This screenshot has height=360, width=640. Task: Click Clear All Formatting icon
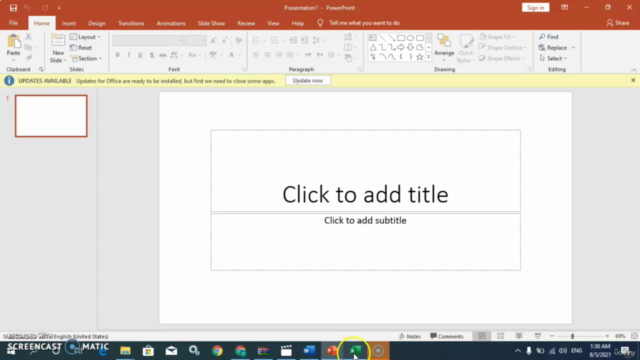click(x=239, y=40)
